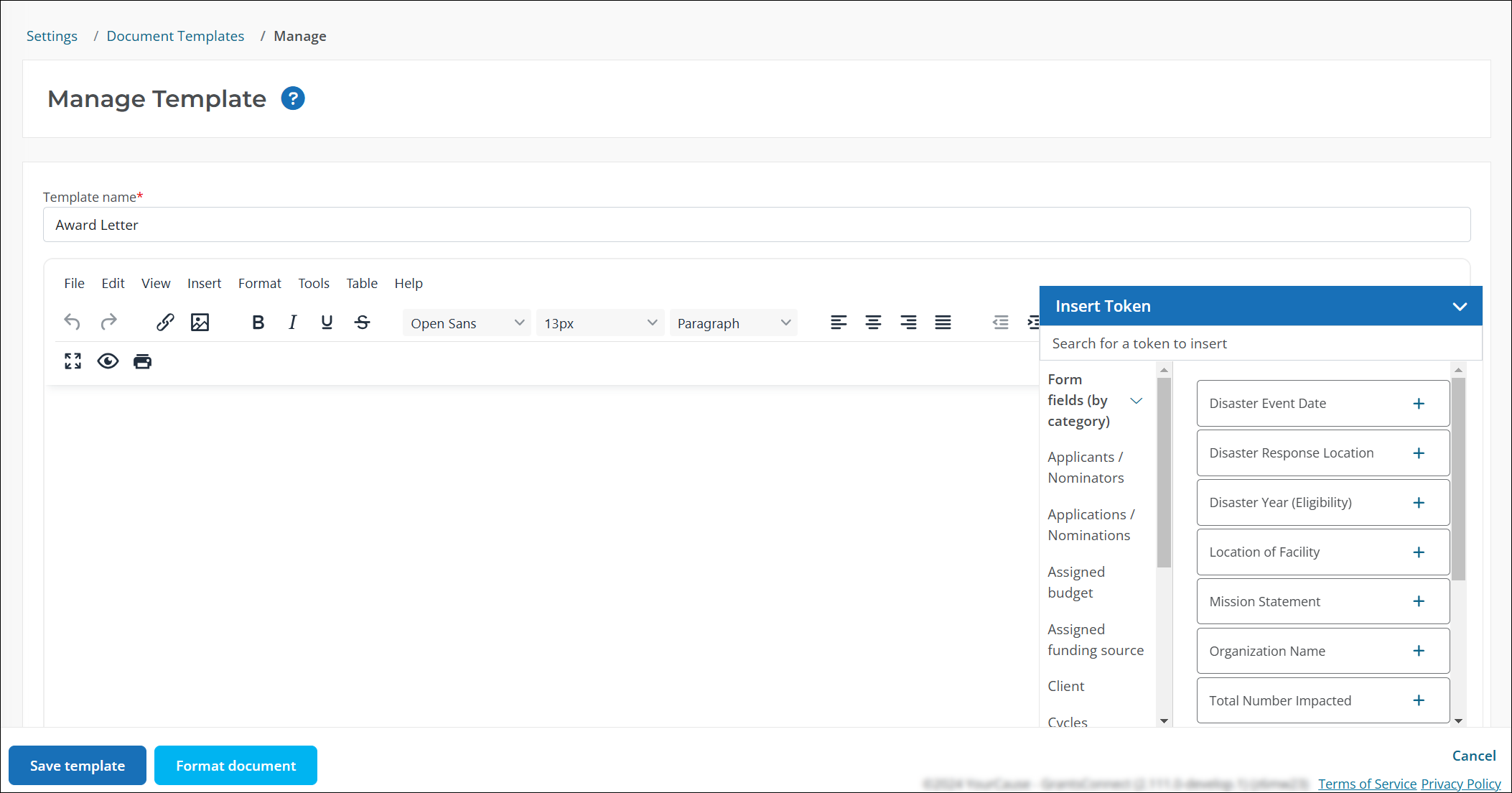This screenshot has height=793, width=1512.
Task: Click the Insert Link icon
Action: 163,322
